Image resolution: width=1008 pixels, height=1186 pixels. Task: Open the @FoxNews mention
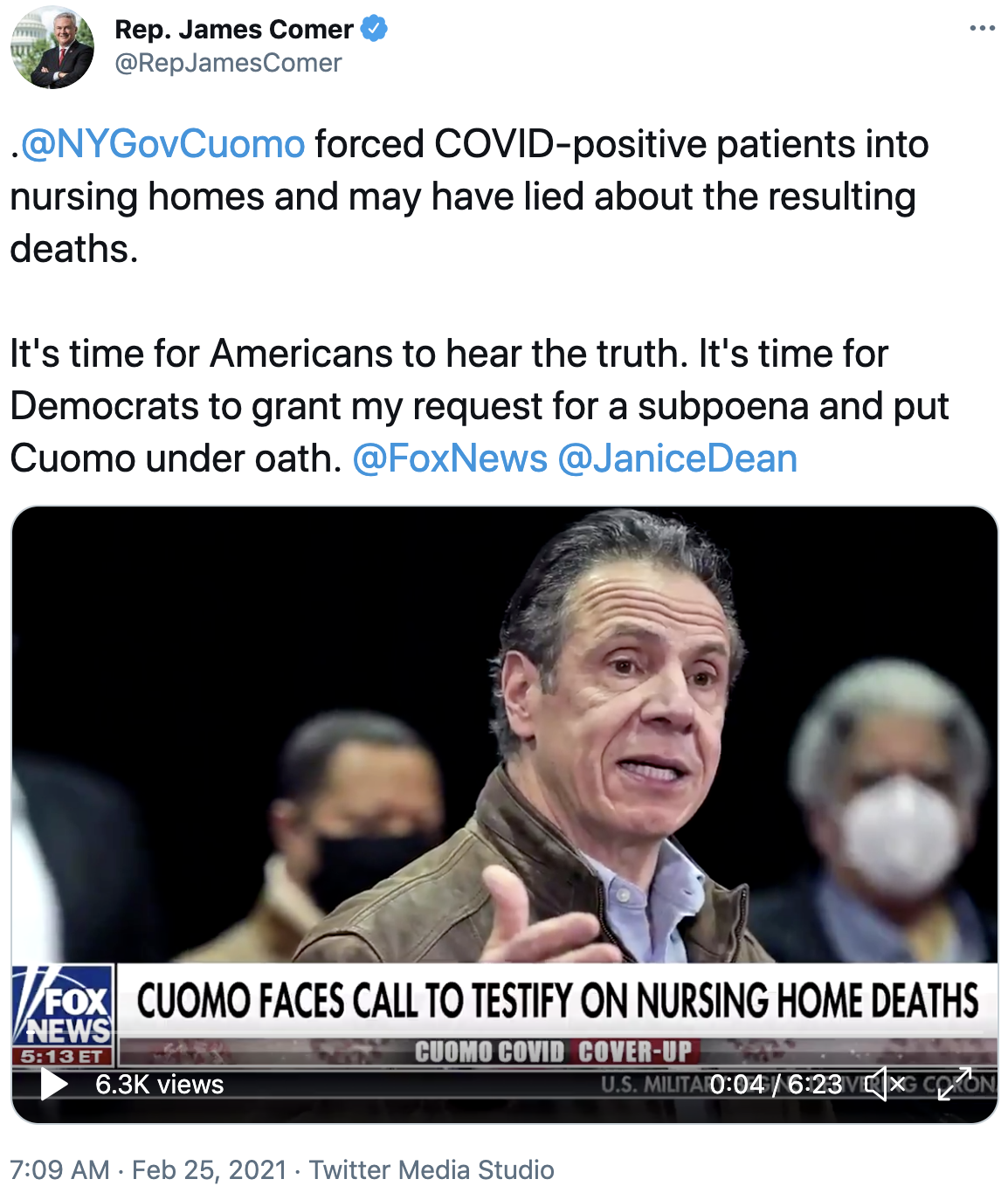tap(450, 459)
